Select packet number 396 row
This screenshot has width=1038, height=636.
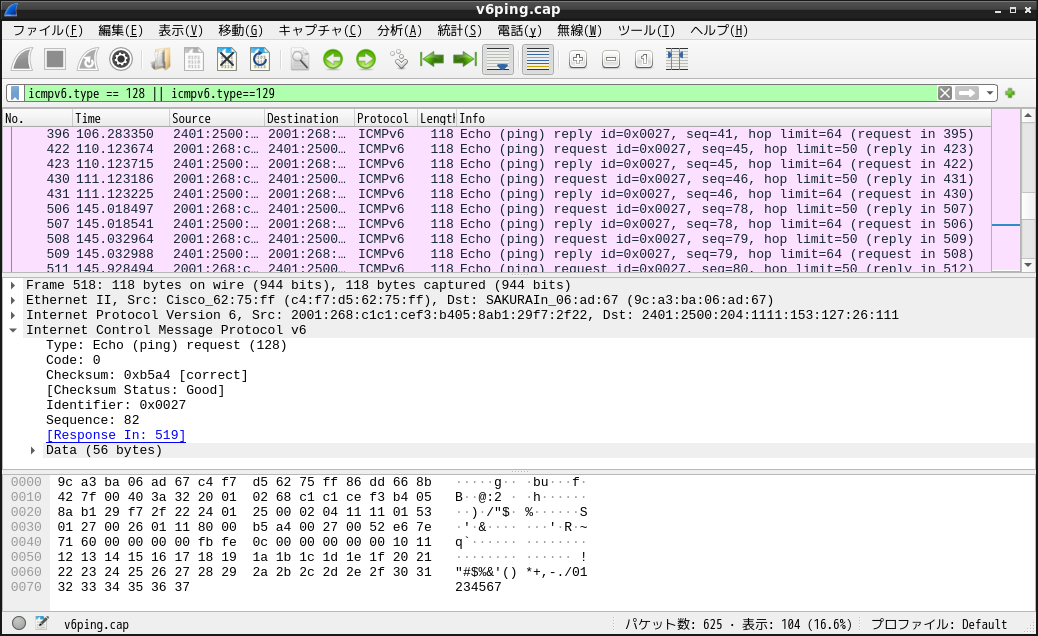[496, 134]
